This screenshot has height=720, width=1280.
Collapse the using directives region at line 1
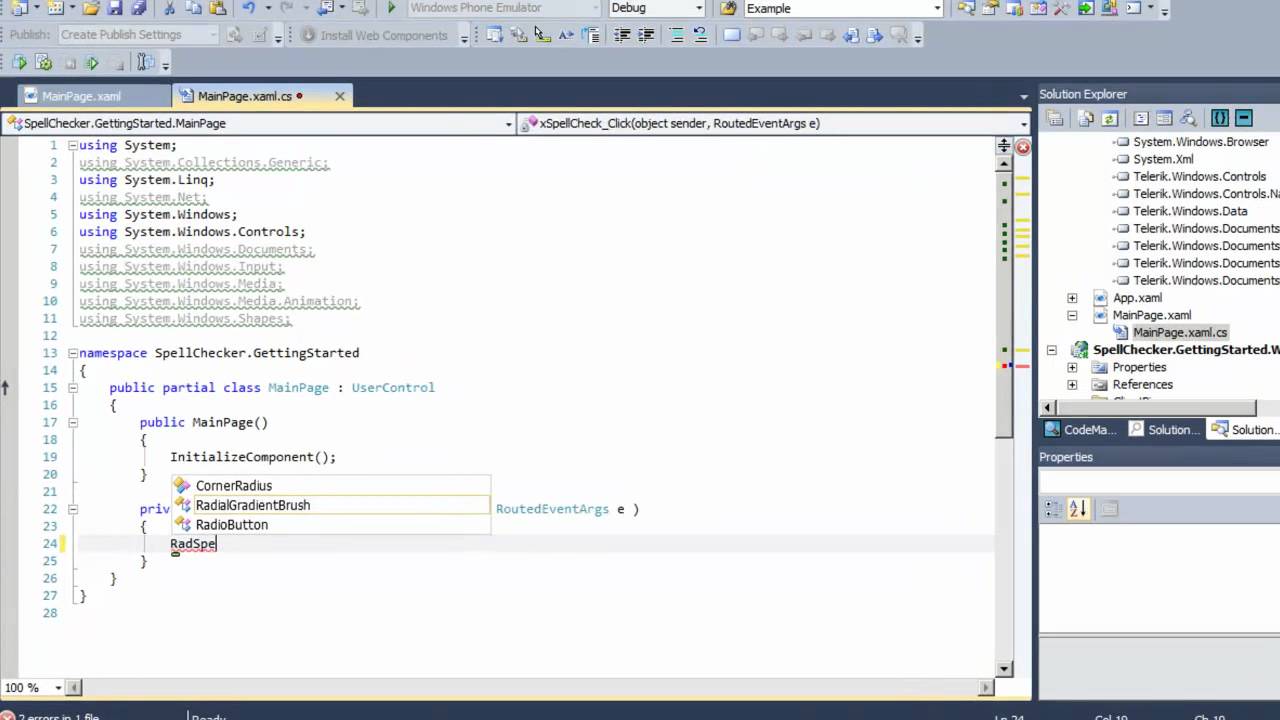coord(72,146)
